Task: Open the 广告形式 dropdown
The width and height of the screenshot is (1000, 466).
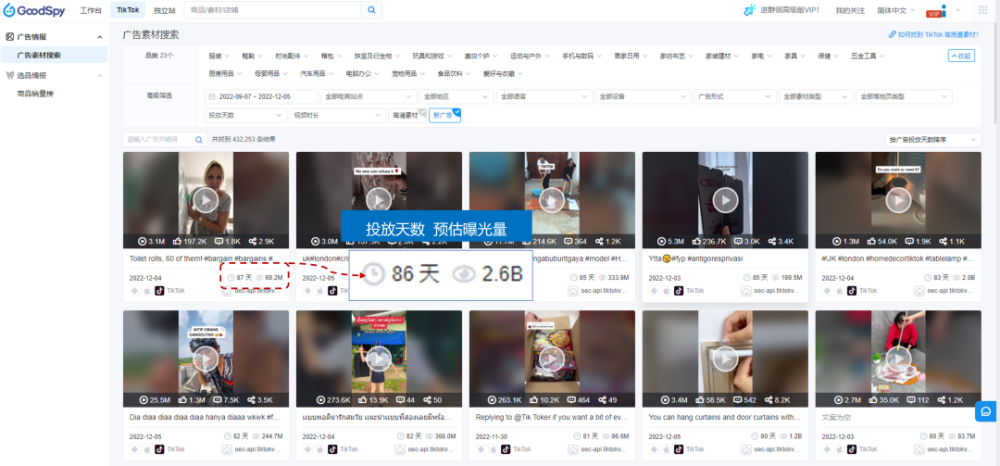Action: [735, 97]
